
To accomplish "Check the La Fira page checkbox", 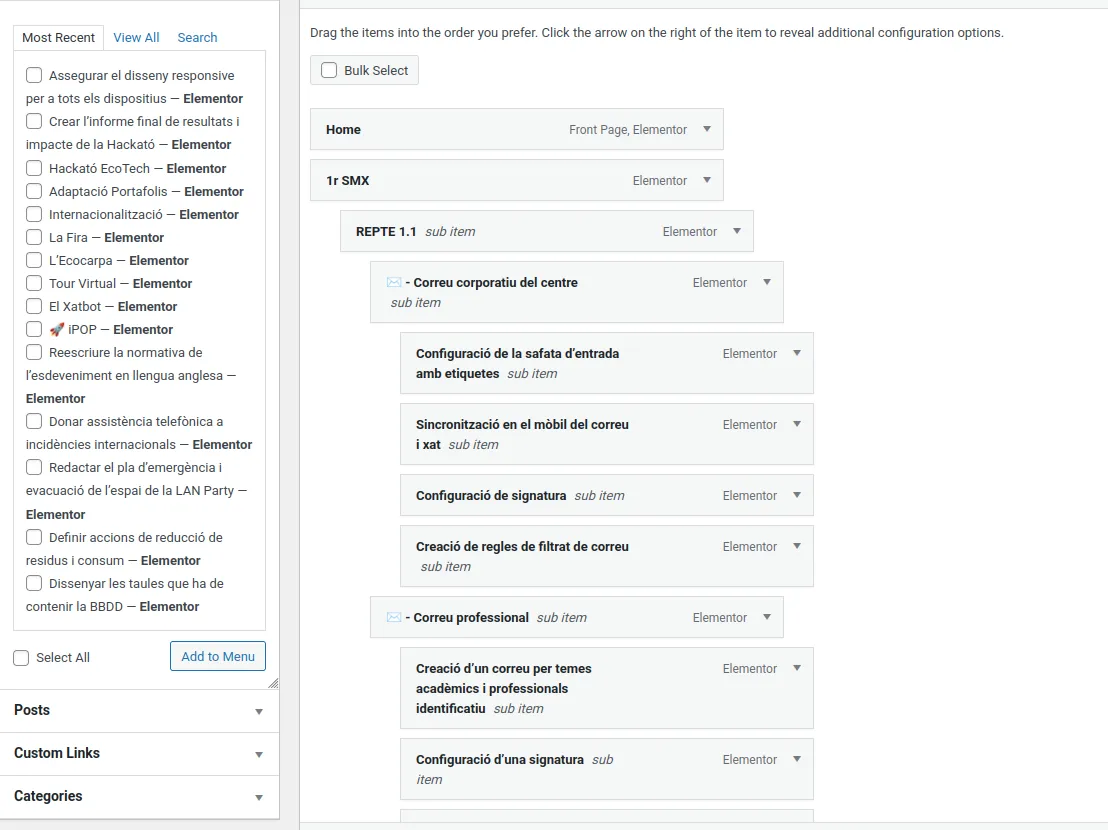I will pyautogui.click(x=34, y=237).
